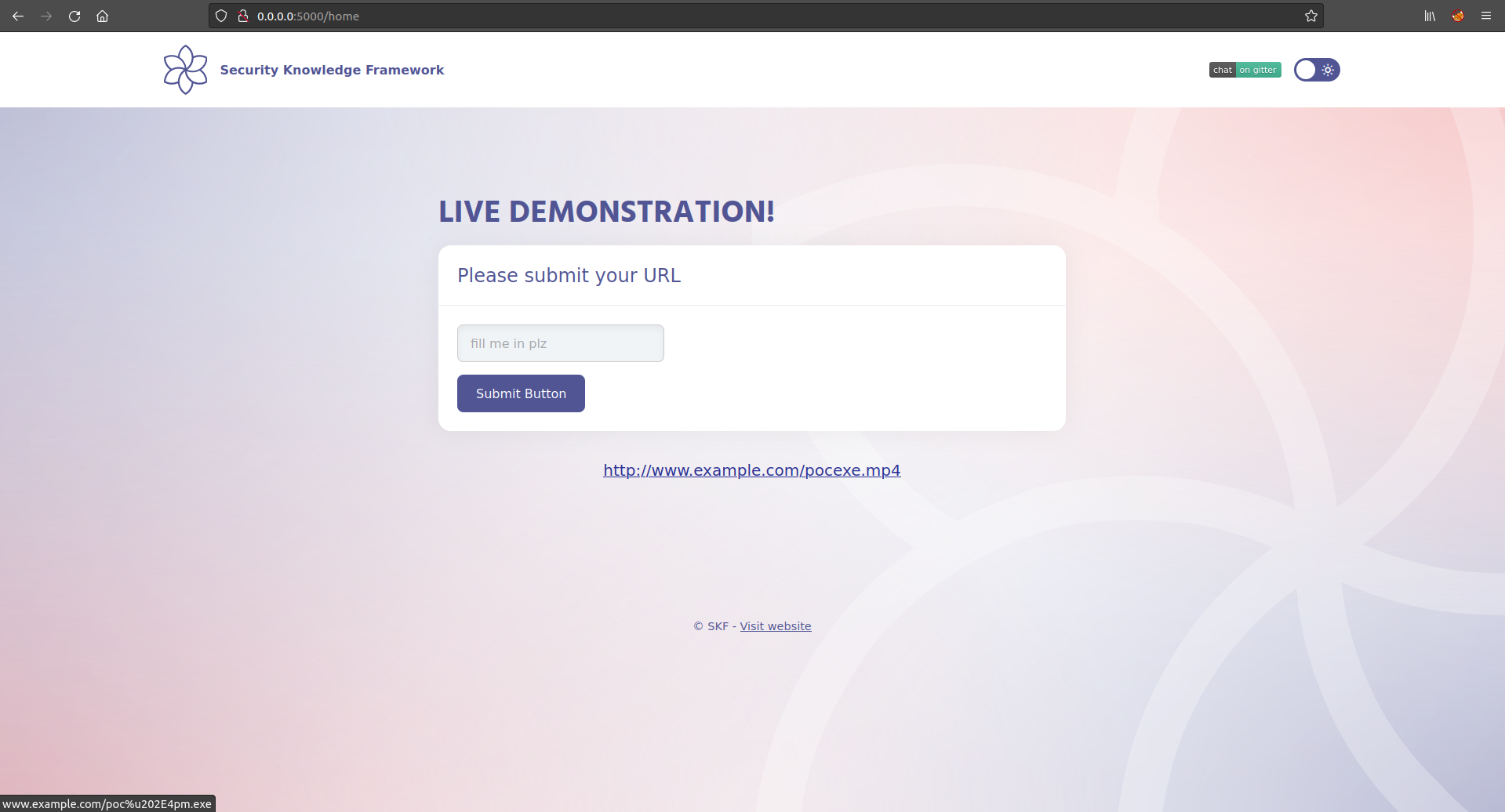This screenshot has width=1505, height=812.
Task: Open the browser hamburger menu
Action: coord(1486,16)
